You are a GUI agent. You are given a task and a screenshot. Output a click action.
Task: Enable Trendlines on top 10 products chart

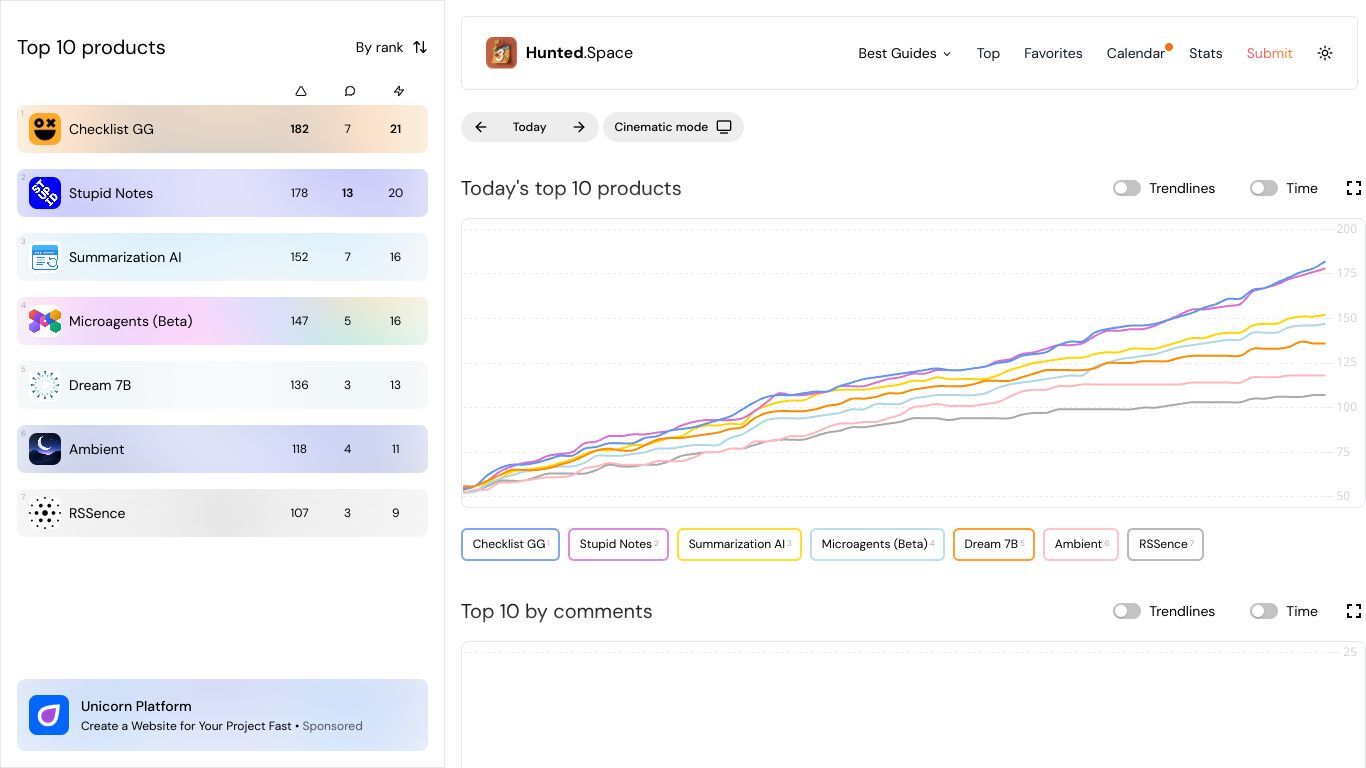[x=1127, y=188]
